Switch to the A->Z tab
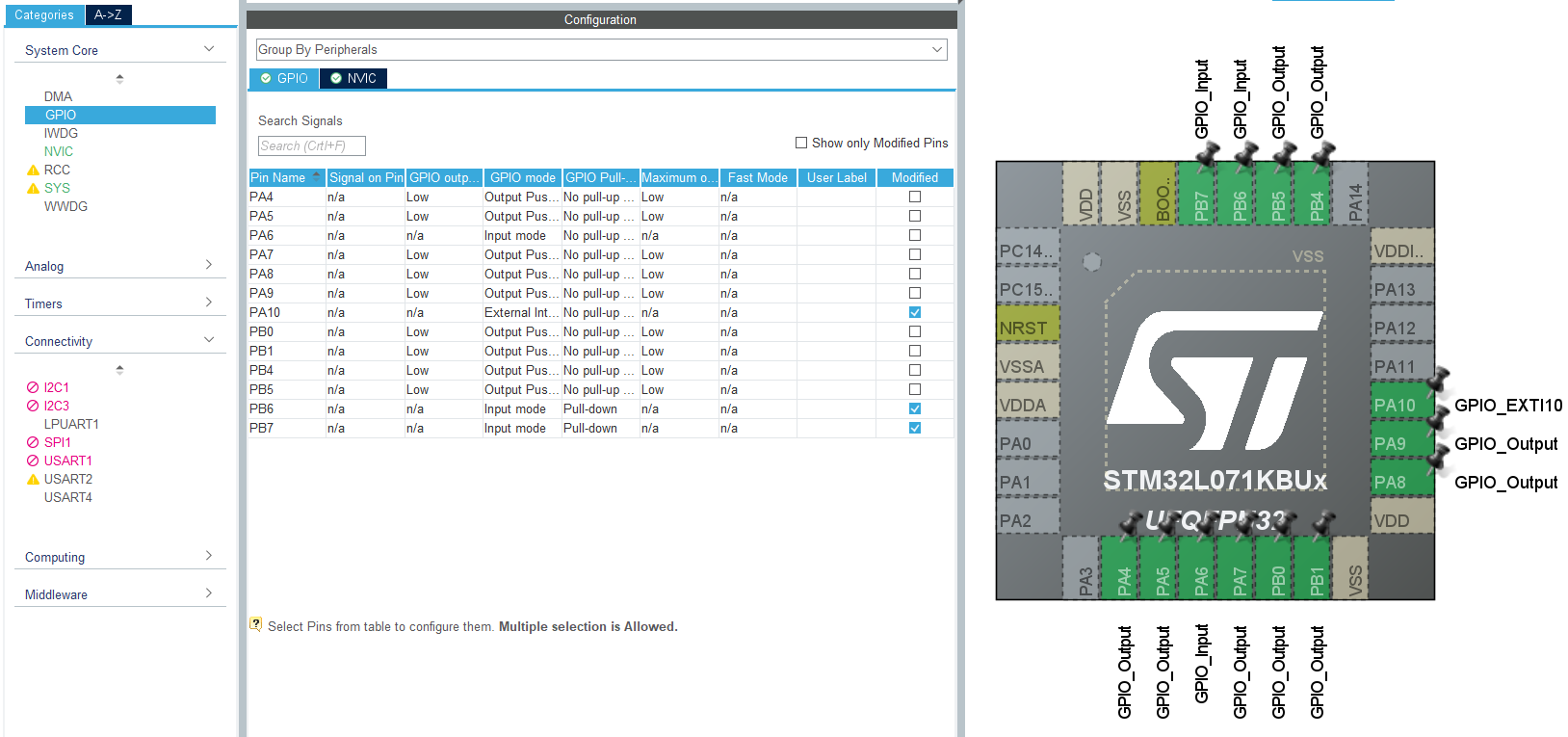The width and height of the screenshot is (1568, 737). [108, 14]
